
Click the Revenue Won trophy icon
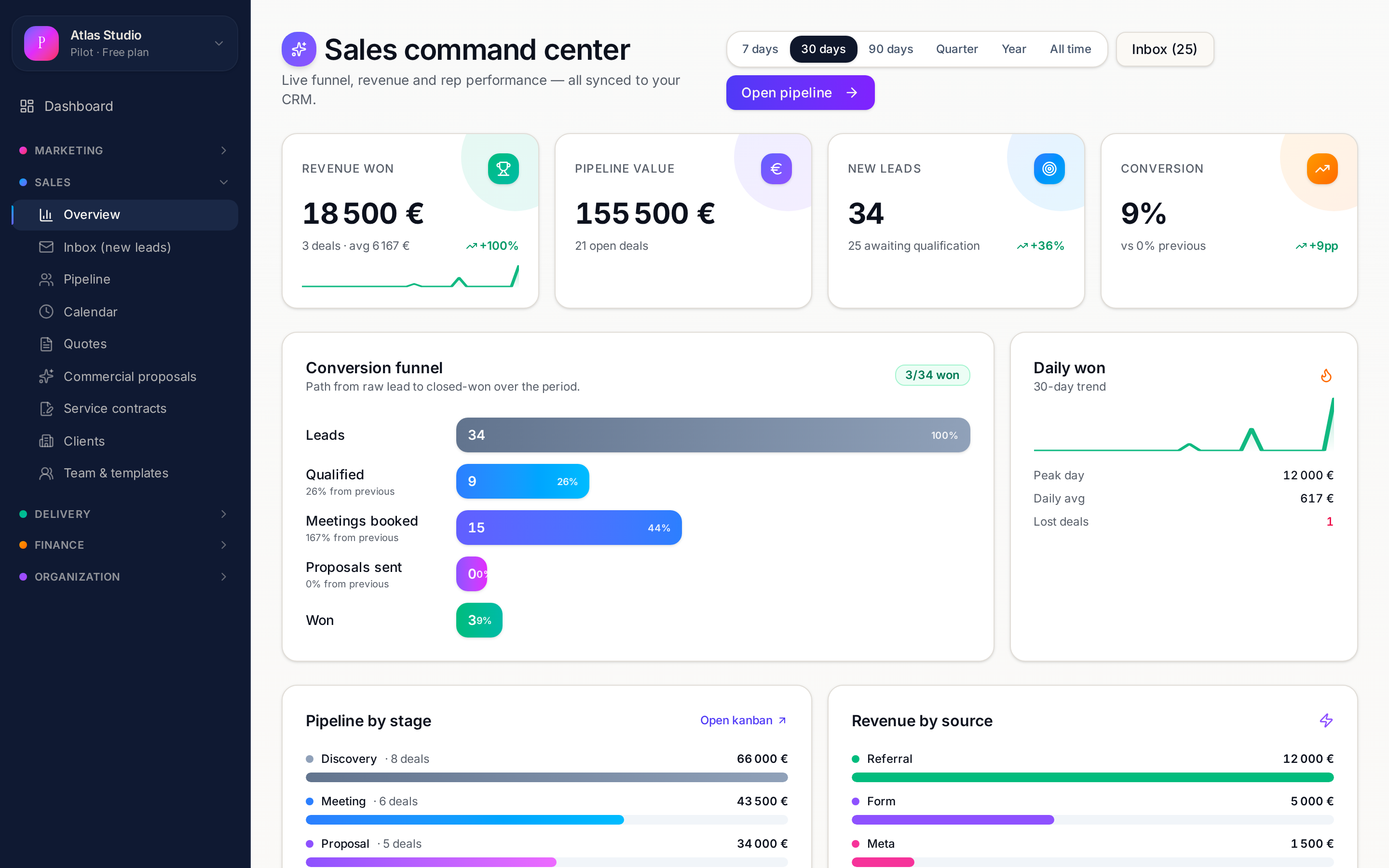pyautogui.click(x=504, y=169)
